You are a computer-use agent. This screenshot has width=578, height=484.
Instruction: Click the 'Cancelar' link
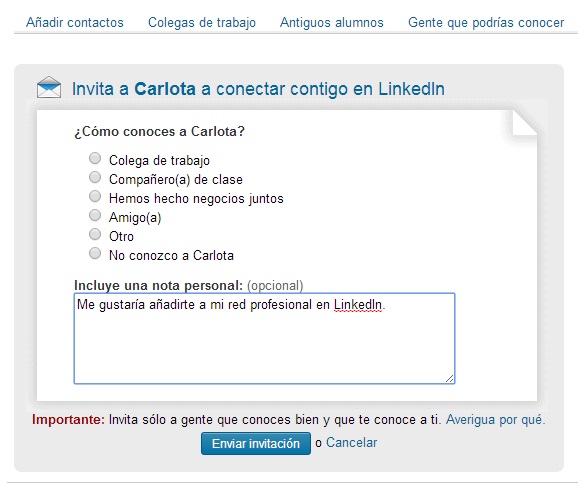(352, 443)
